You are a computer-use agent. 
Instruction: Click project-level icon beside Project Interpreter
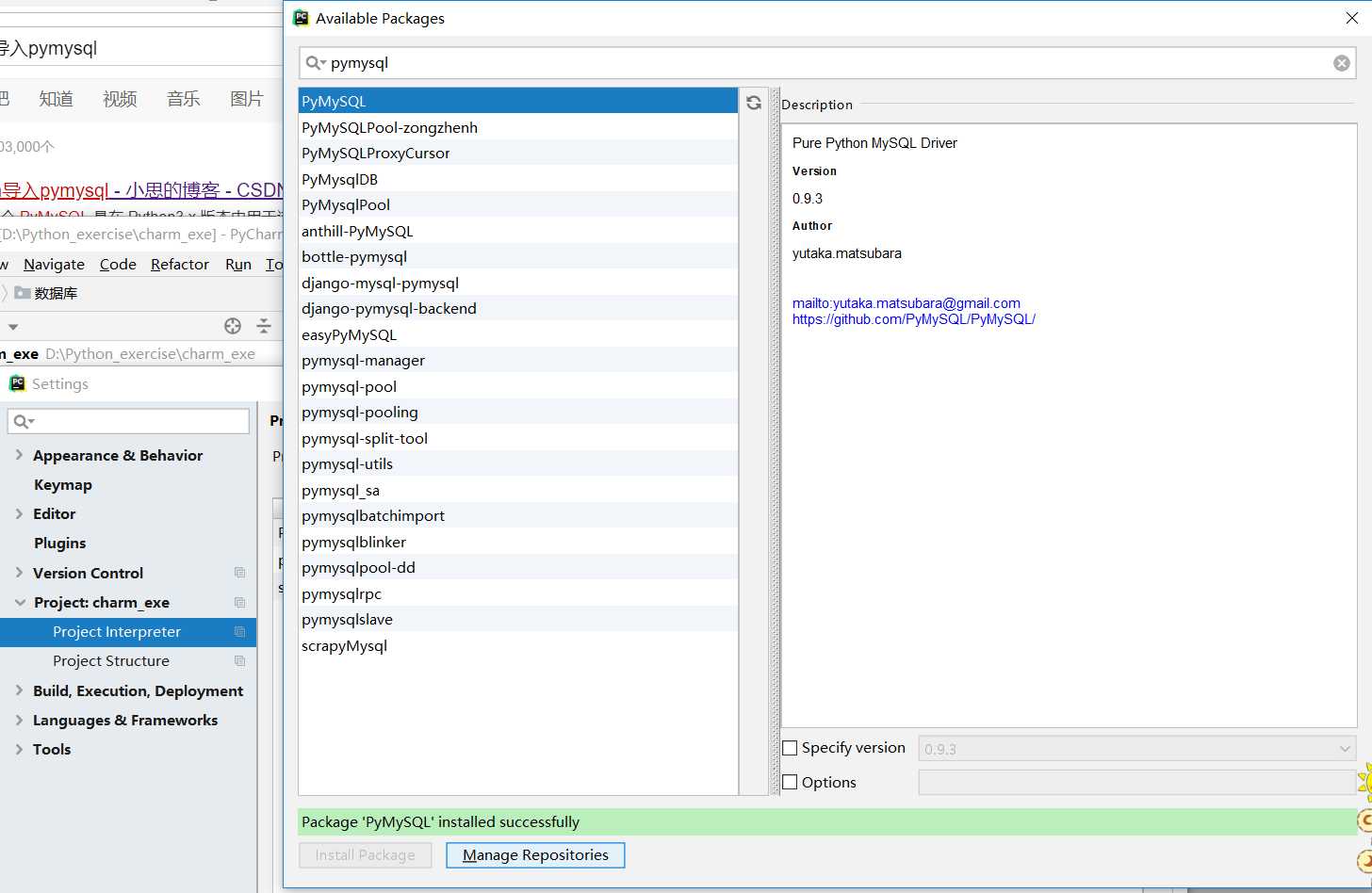point(239,632)
